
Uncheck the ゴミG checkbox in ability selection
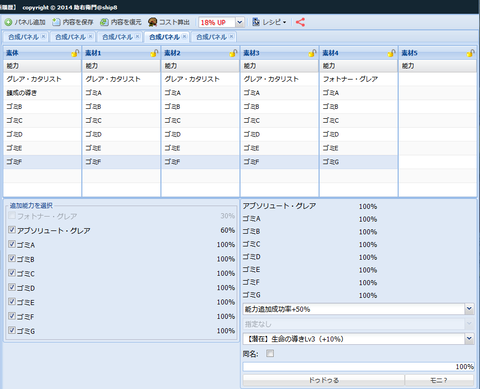[x=12, y=330]
